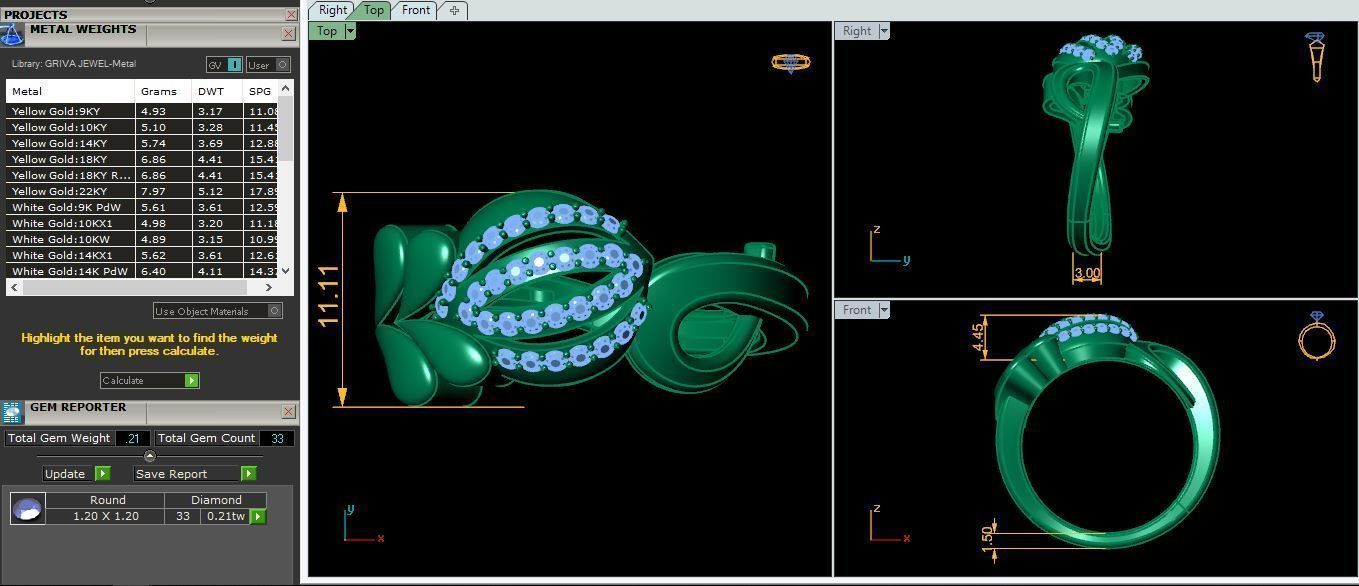Click the ring orientation icon in Top viewport

pyautogui.click(x=790, y=62)
